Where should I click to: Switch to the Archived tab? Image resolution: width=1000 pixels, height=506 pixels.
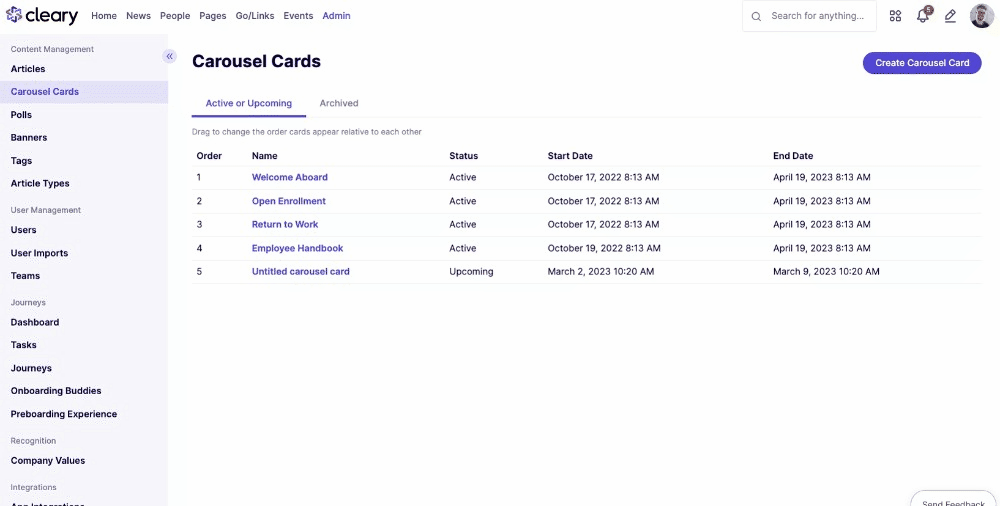(x=339, y=103)
